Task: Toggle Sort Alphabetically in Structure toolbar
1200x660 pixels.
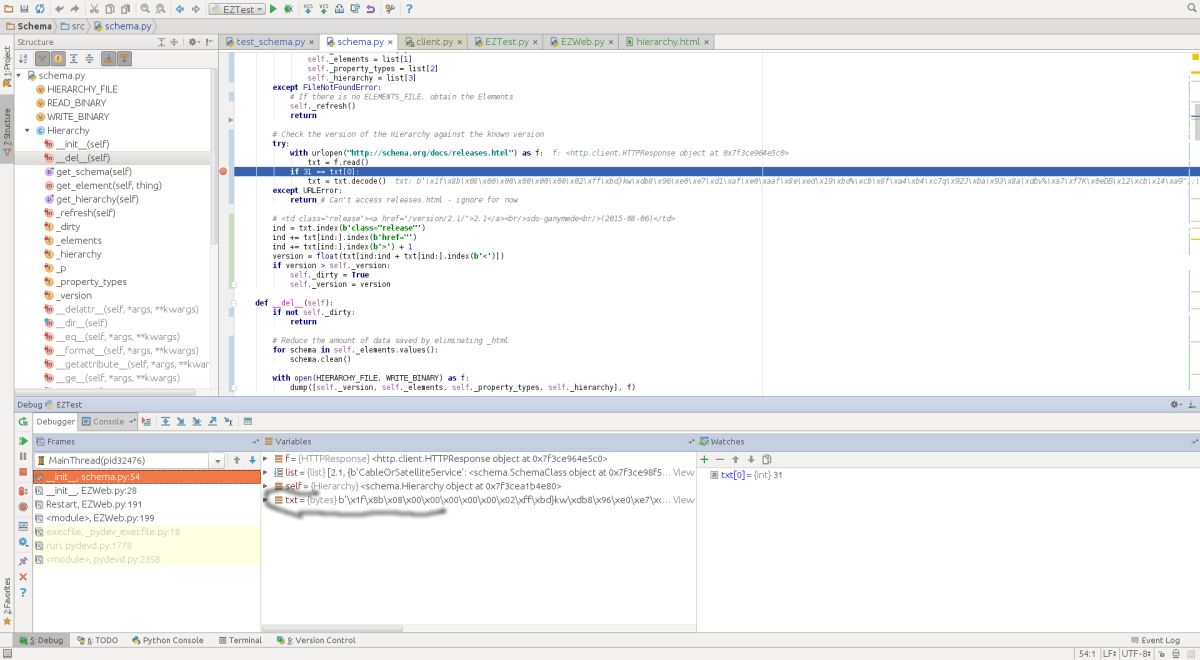Action: coord(23,59)
